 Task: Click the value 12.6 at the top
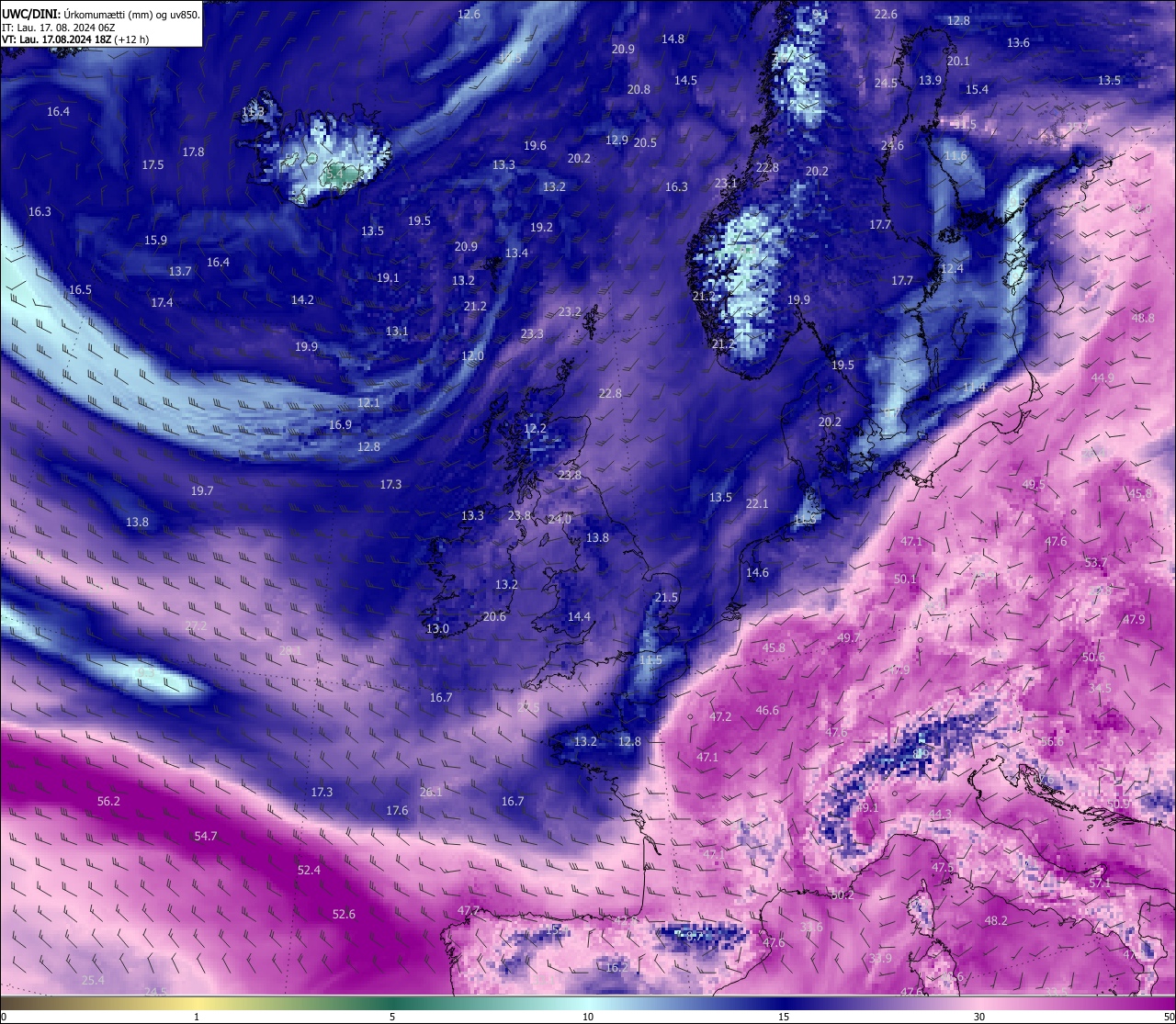click(x=469, y=14)
